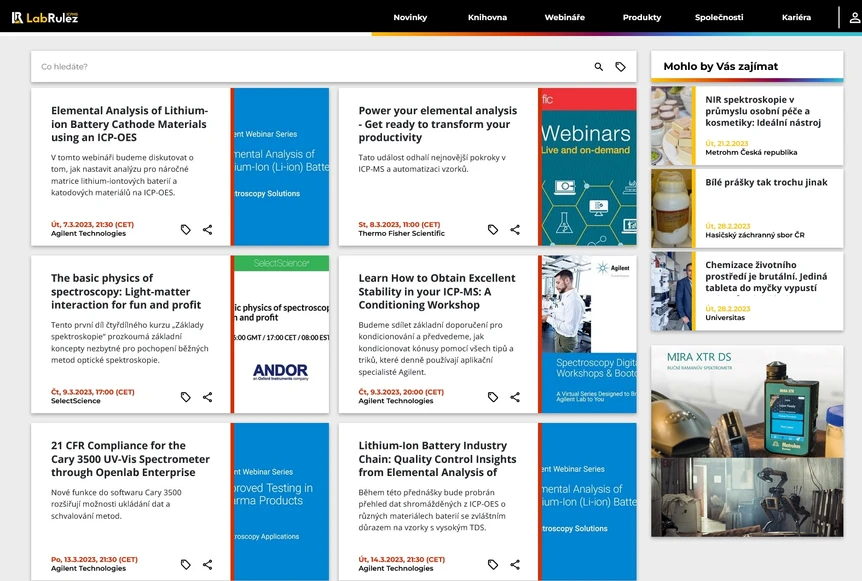This screenshot has height=581, width=862.
Task: Go to Kariéra page
Action: [x=796, y=17]
